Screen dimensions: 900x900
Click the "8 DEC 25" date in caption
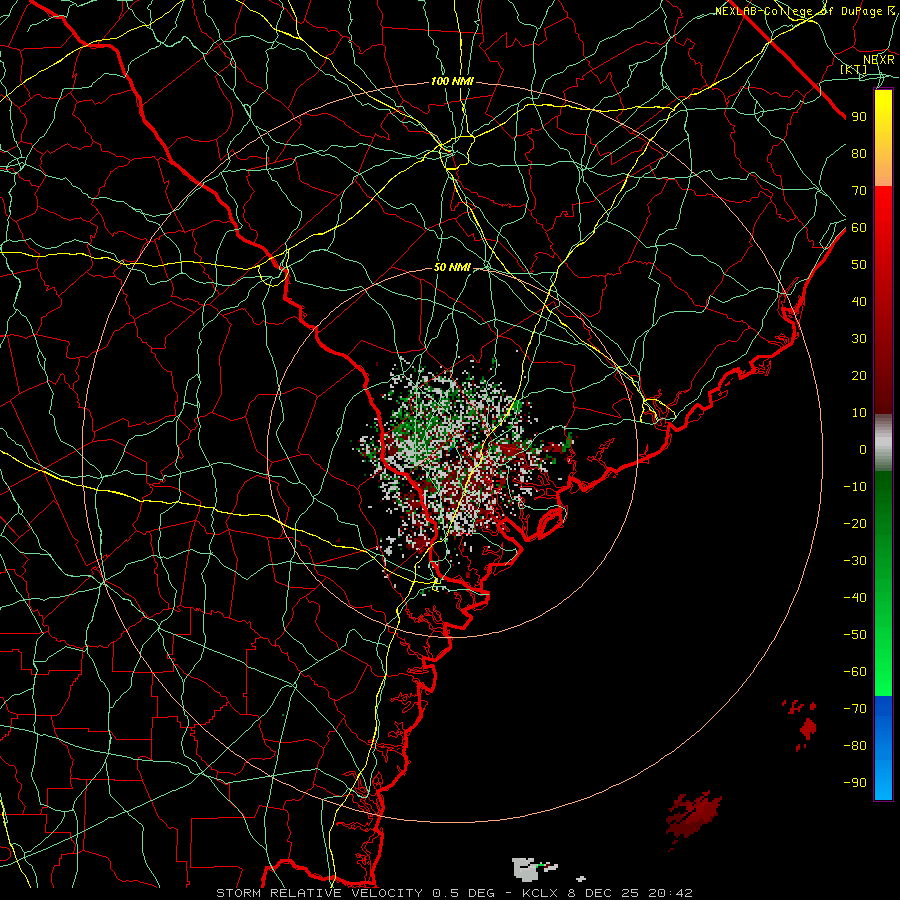[604, 893]
